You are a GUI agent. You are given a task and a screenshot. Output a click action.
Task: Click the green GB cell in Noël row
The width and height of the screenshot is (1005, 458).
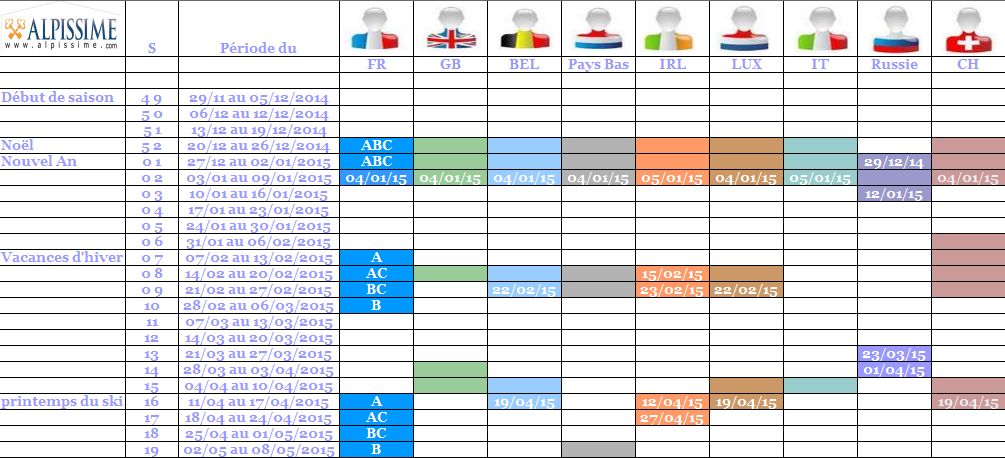(x=451, y=145)
